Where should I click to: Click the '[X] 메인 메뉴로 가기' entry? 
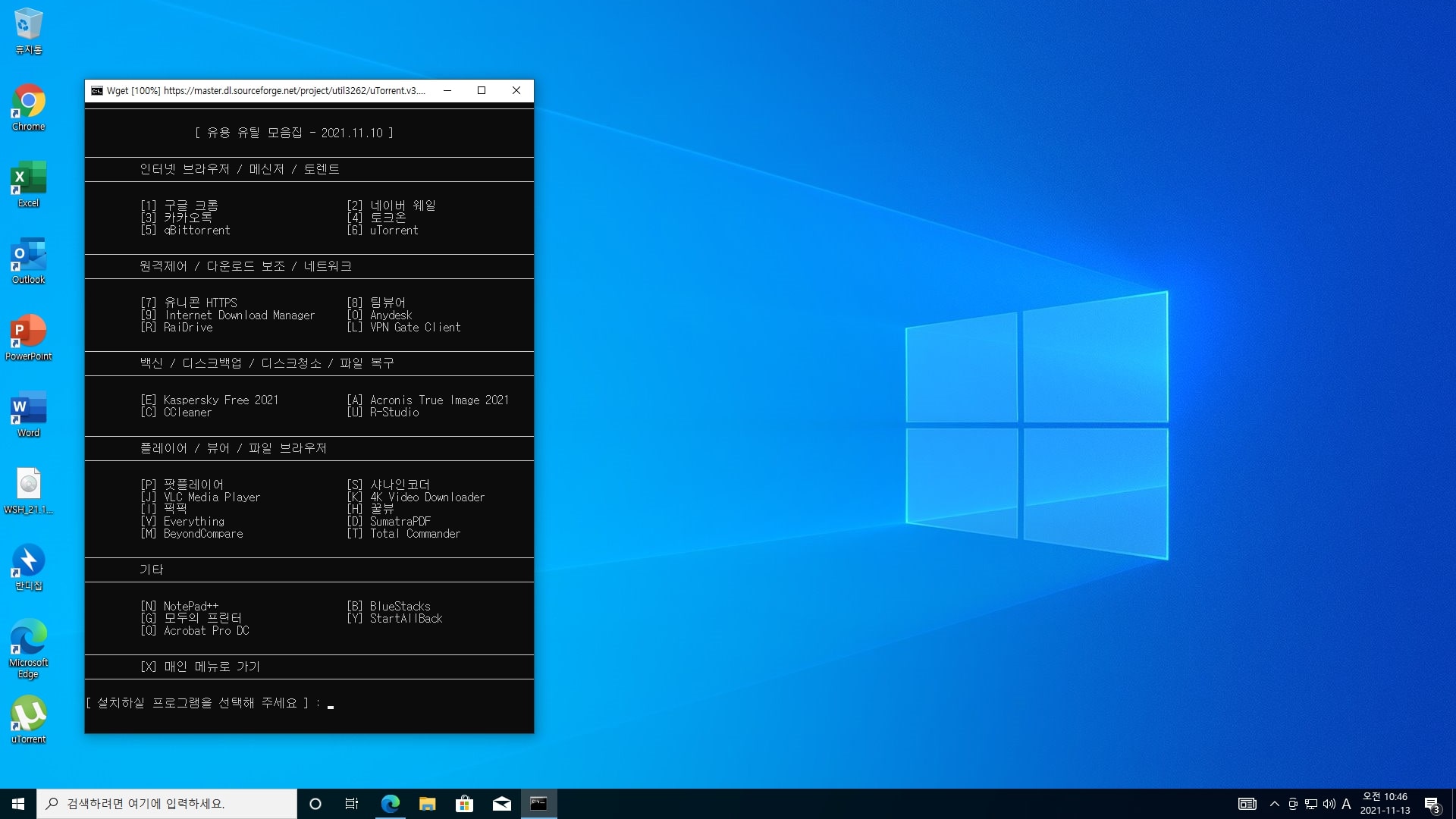point(200,667)
